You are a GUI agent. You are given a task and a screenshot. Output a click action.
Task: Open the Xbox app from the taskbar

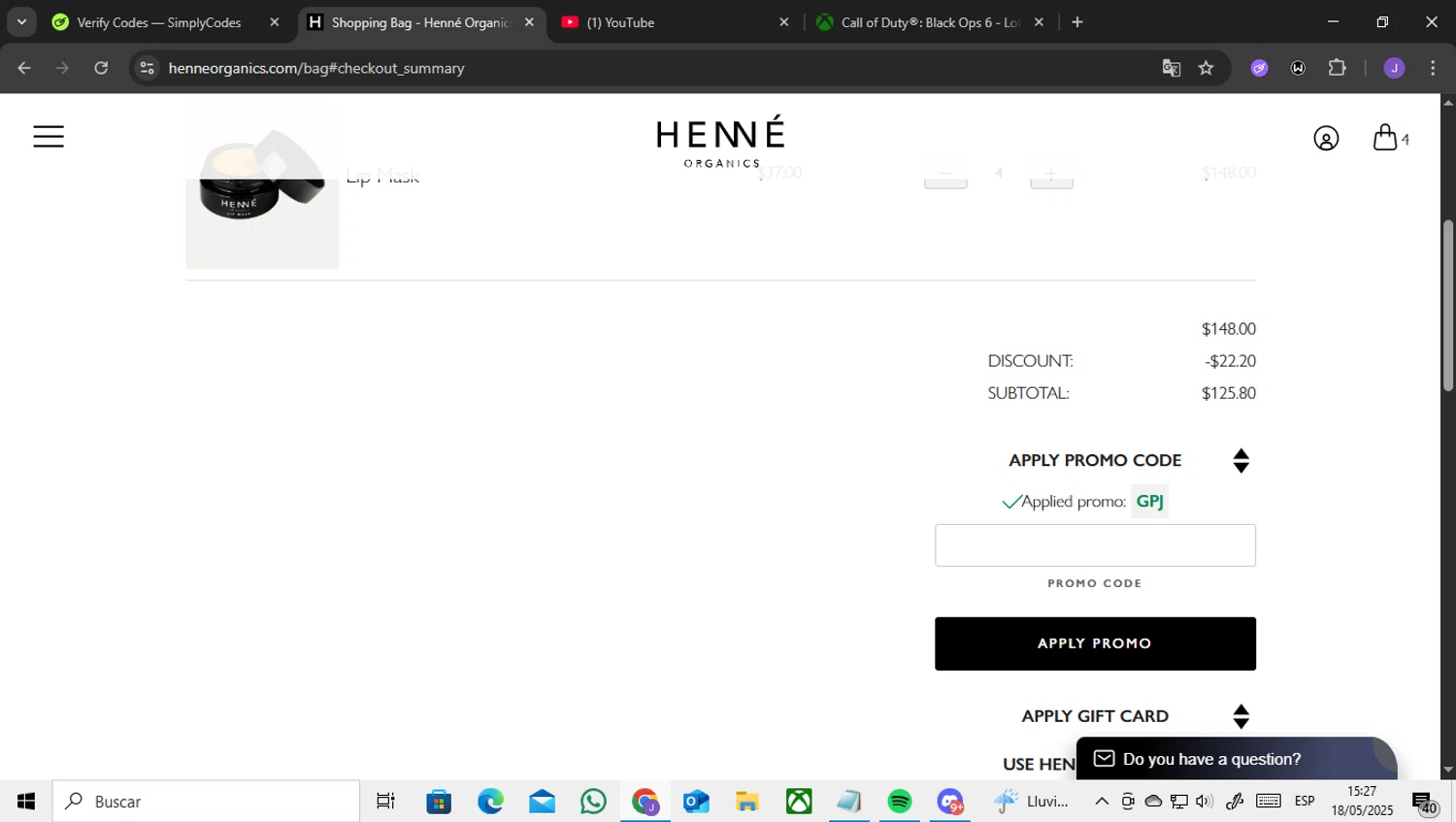(x=799, y=802)
